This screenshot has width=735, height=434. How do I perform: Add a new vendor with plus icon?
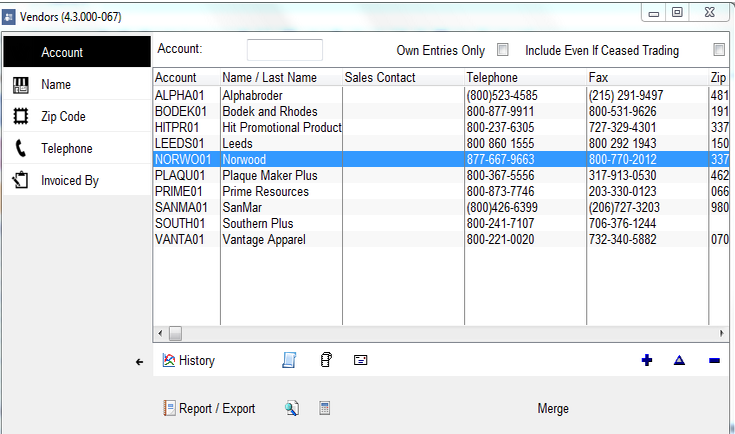pyautogui.click(x=647, y=360)
